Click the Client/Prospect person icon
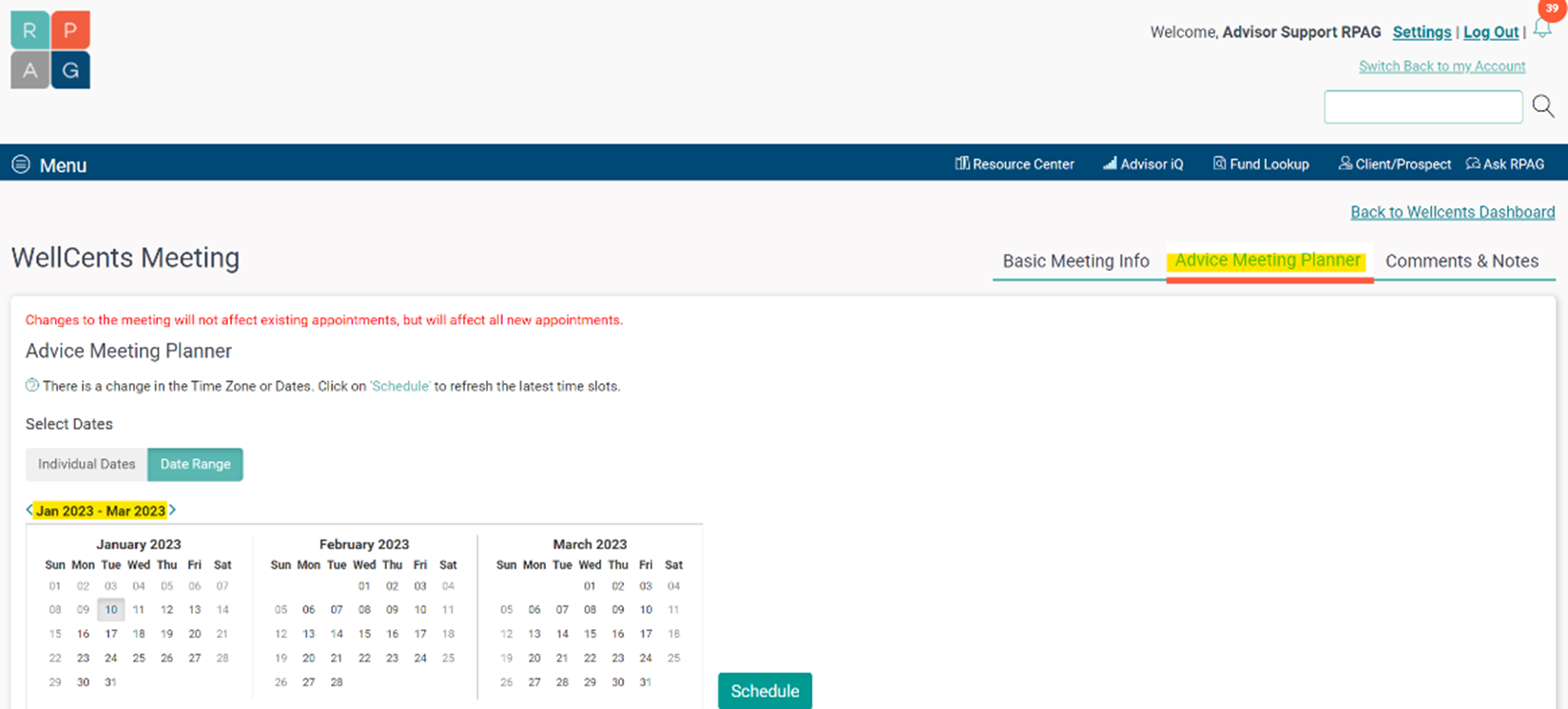 pos(1345,163)
